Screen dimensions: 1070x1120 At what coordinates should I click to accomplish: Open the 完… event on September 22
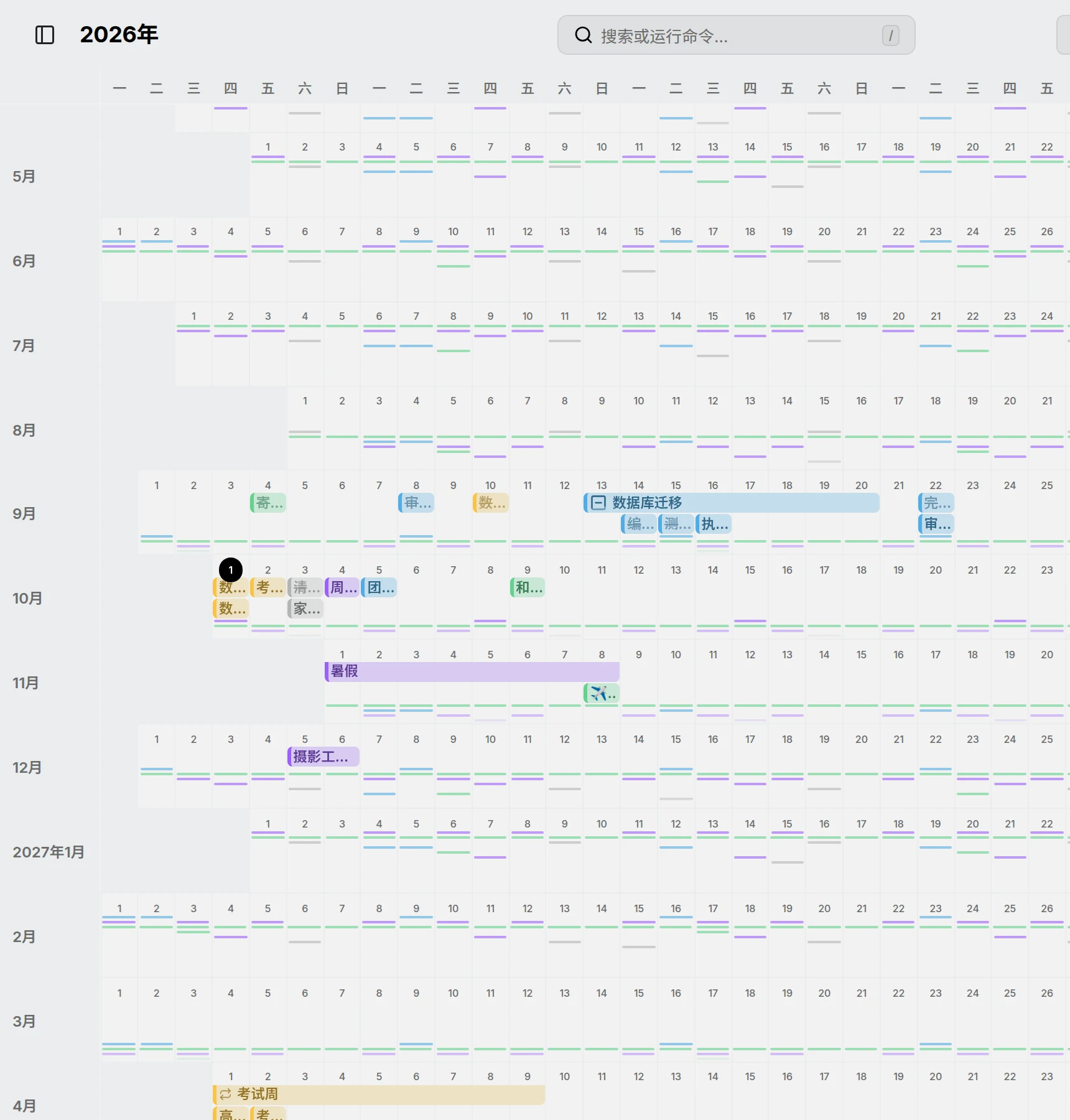[x=936, y=503]
